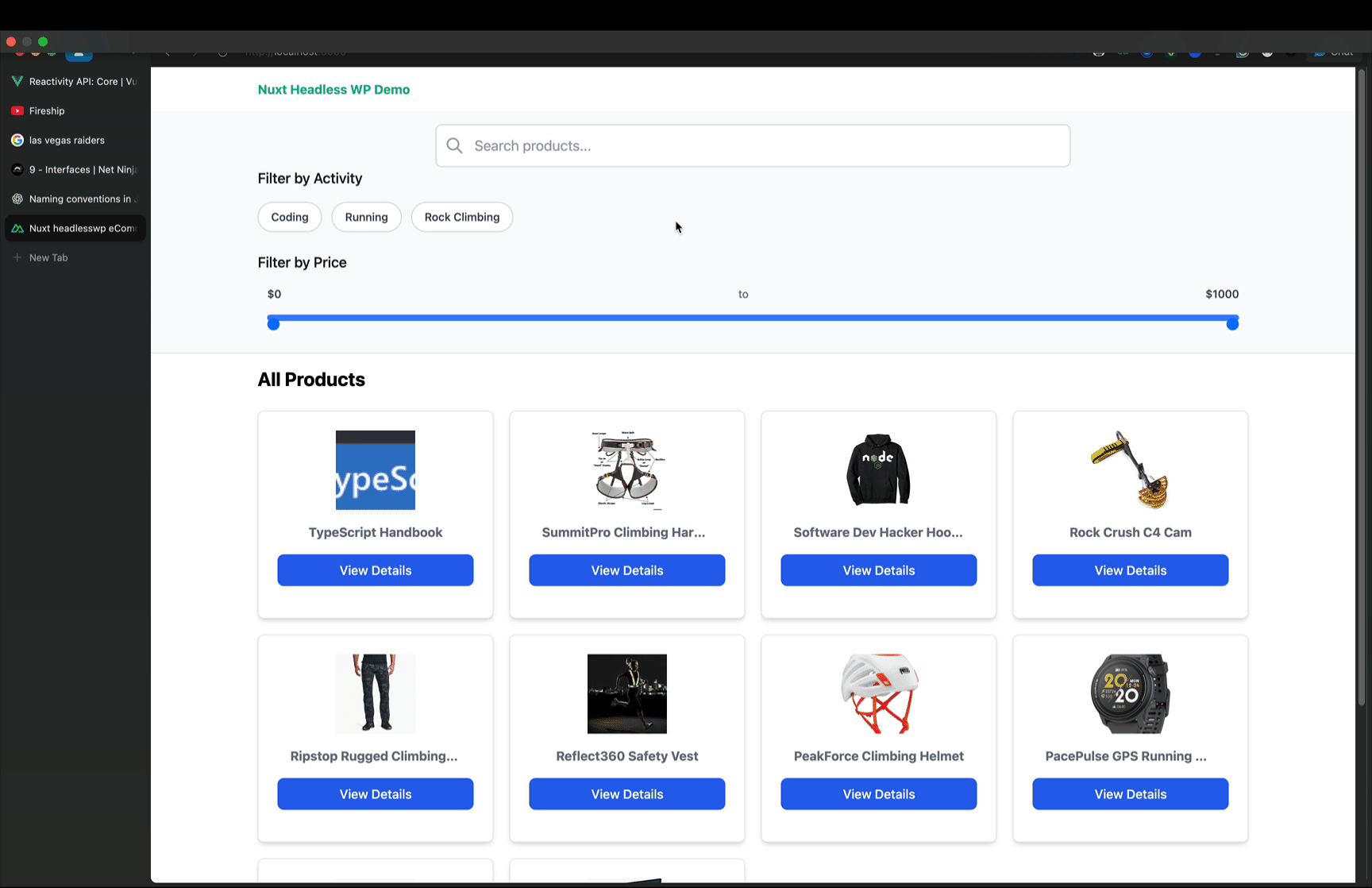The image size is (1372, 888).
Task: Click the Net Ninja icon for Interfaces tab
Action: (17, 169)
